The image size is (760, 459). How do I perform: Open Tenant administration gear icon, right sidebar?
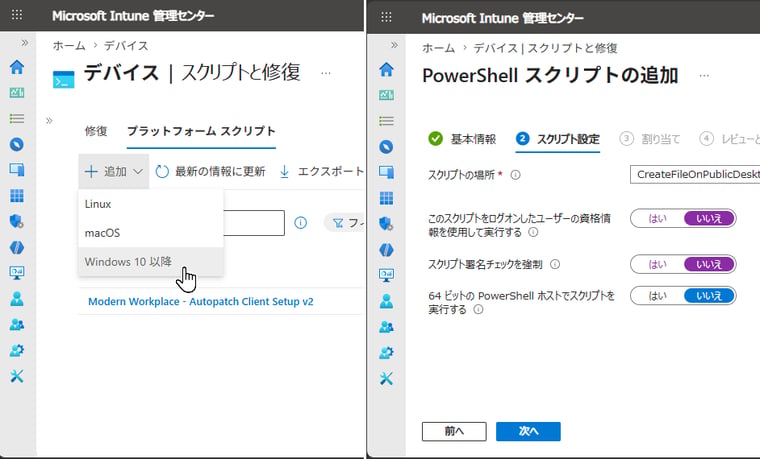point(386,352)
